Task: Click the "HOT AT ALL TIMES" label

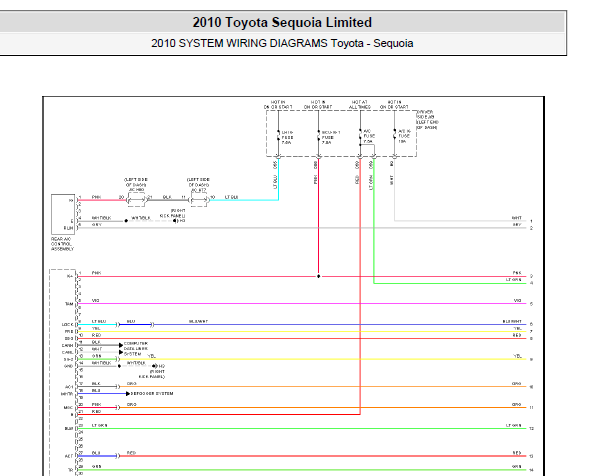Action: pyautogui.click(x=359, y=105)
